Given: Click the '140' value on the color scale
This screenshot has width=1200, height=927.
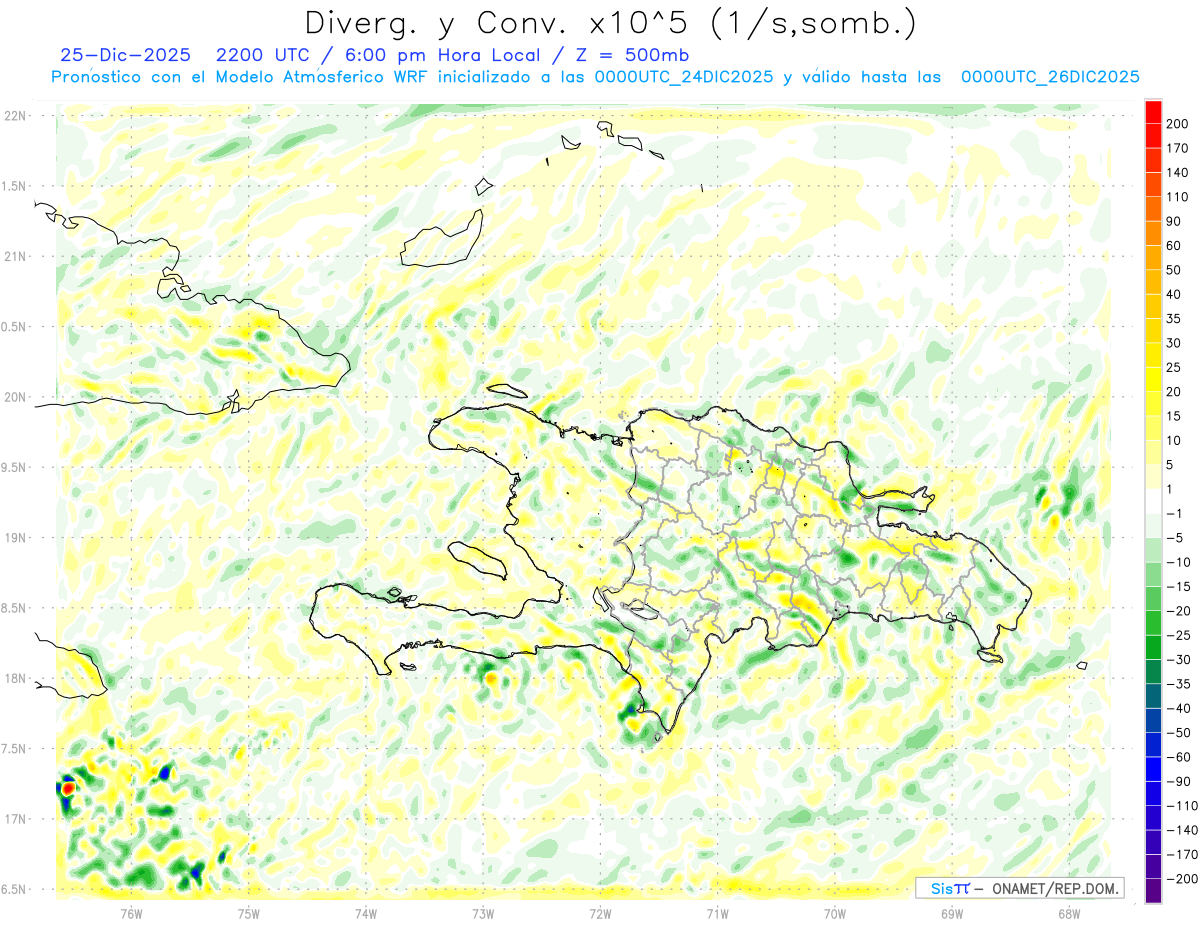Looking at the screenshot, I should click(x=1178, y=173).
